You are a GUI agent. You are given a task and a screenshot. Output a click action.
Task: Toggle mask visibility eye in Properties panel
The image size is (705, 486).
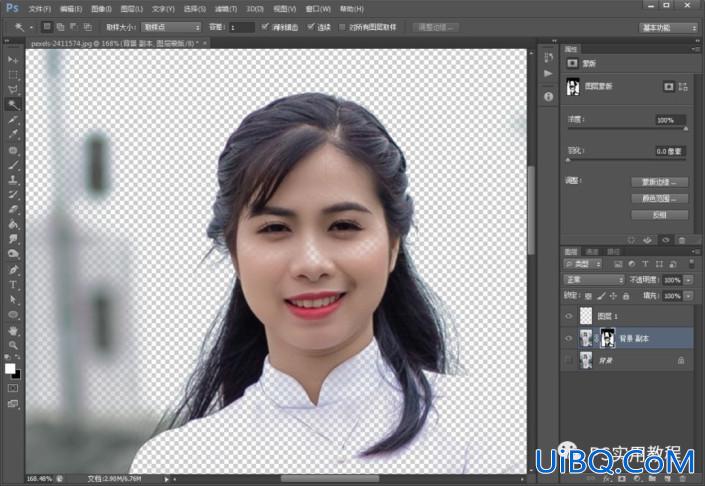pyautogui.click(x=665, y=240)
